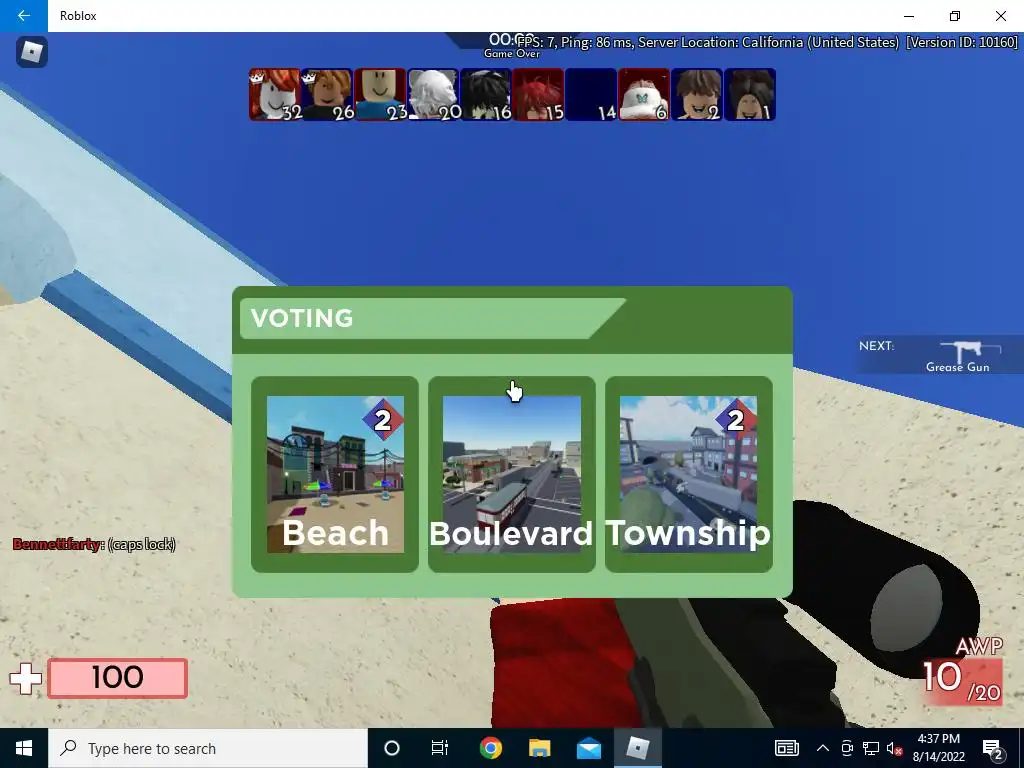This screenshot has width=1024, height=768.
Task: Select the player avatar with score 2
Action: pos(697,95)
